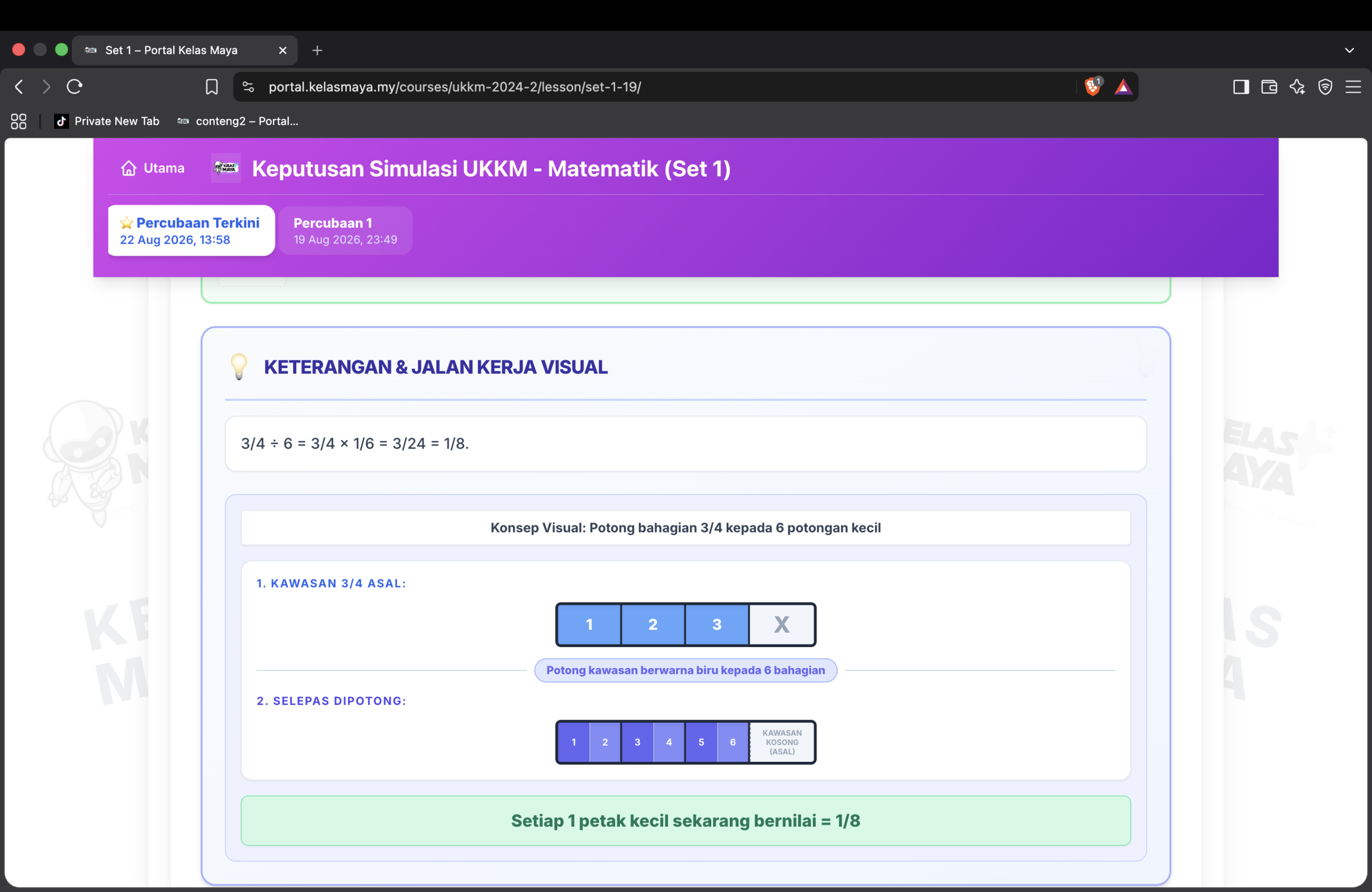The width and height of the screenshot is (1372, 892).
Task: Click small piece 3 in the cut bar
Action: [638, 742]
